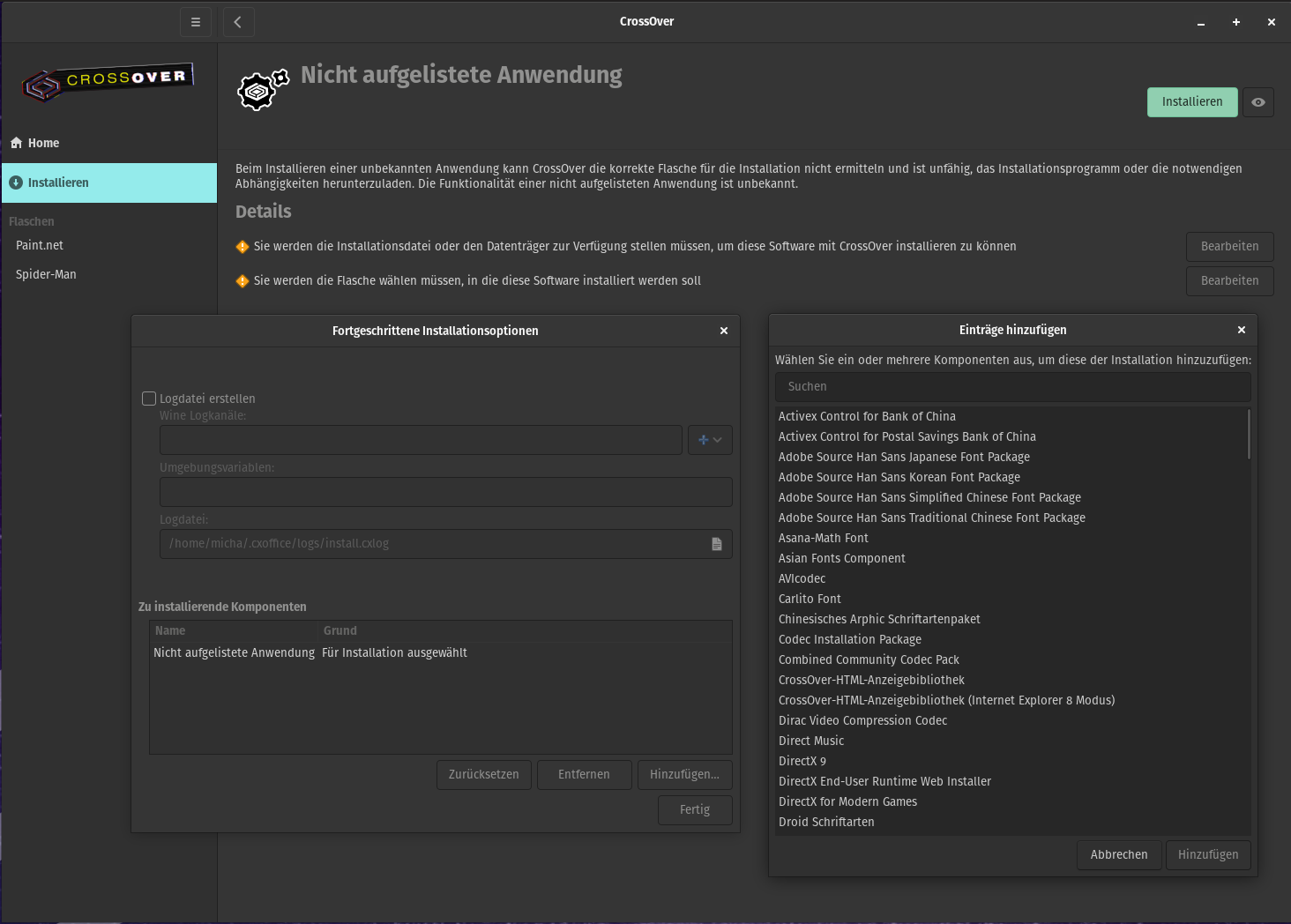
Task: Select Combined Community Codec Pack
Action: [1011, 660]
